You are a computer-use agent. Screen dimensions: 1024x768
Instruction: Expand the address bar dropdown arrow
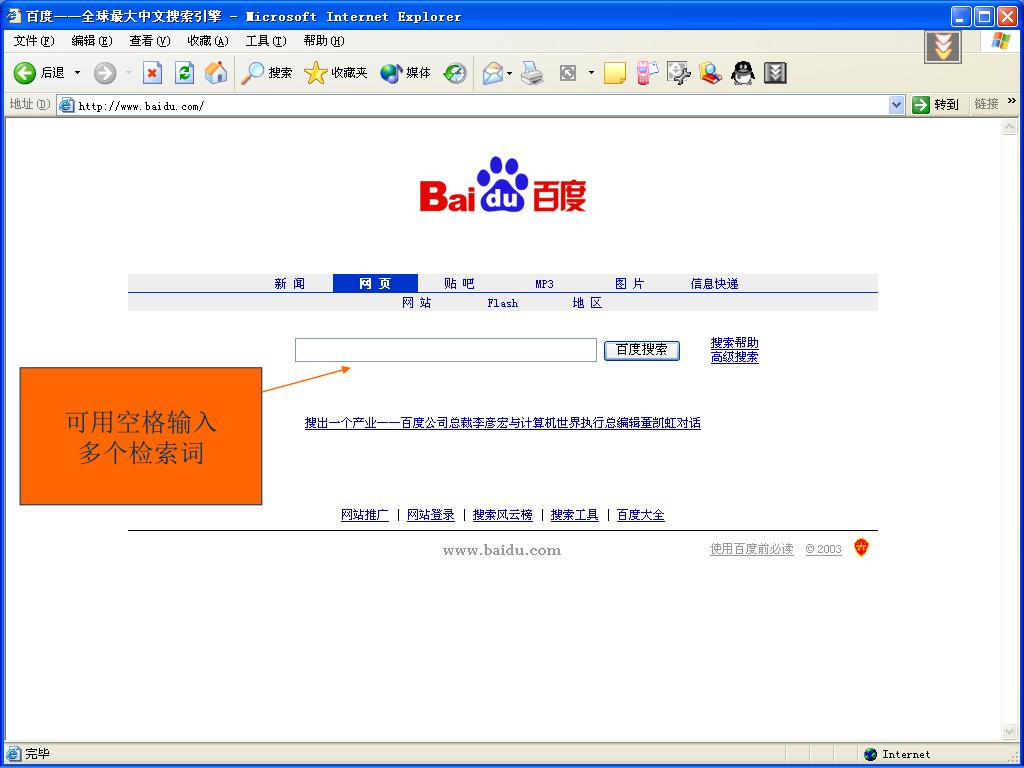click(897, 104)
